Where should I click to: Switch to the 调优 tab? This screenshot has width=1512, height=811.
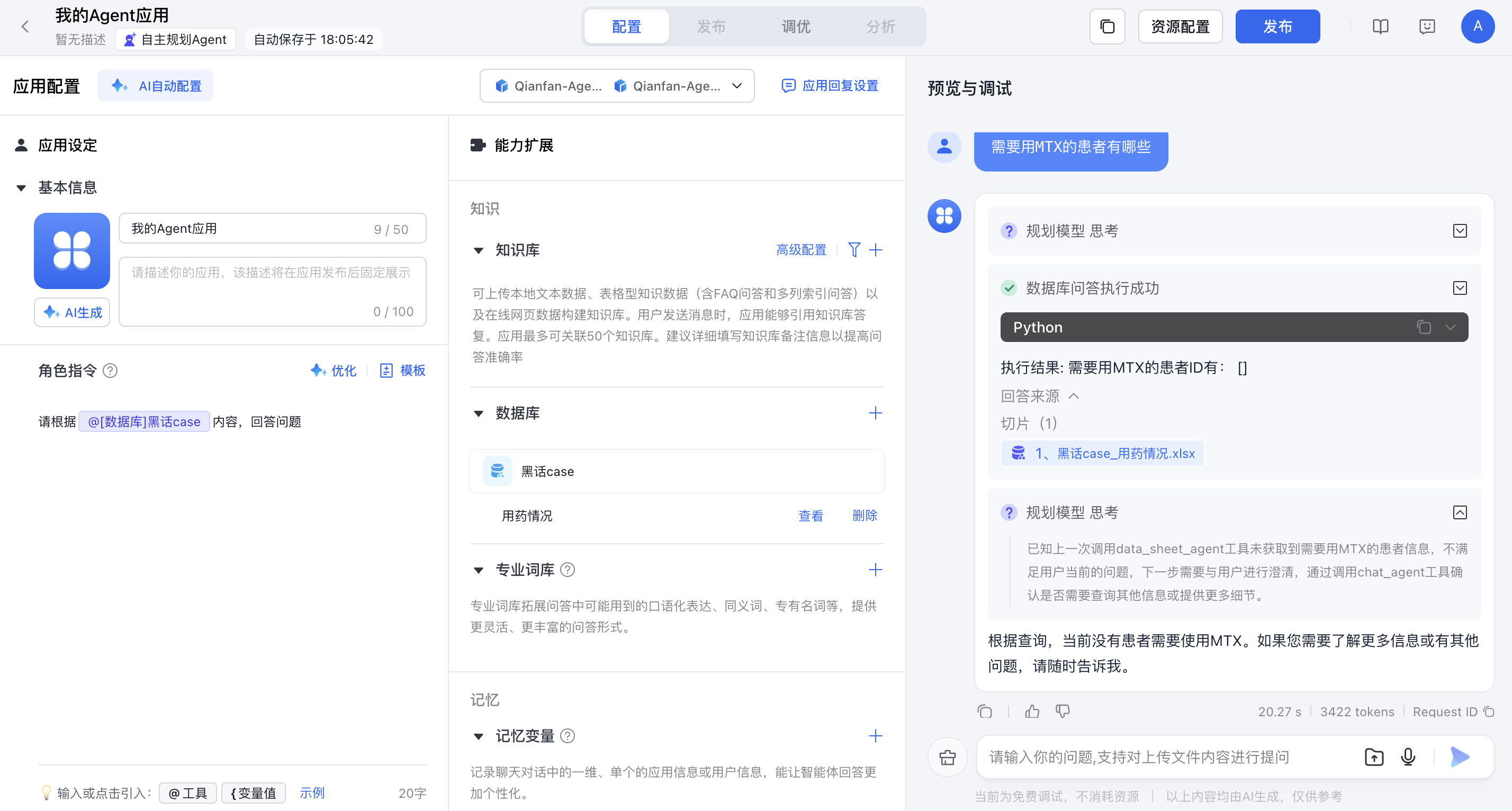click(796, 26)
